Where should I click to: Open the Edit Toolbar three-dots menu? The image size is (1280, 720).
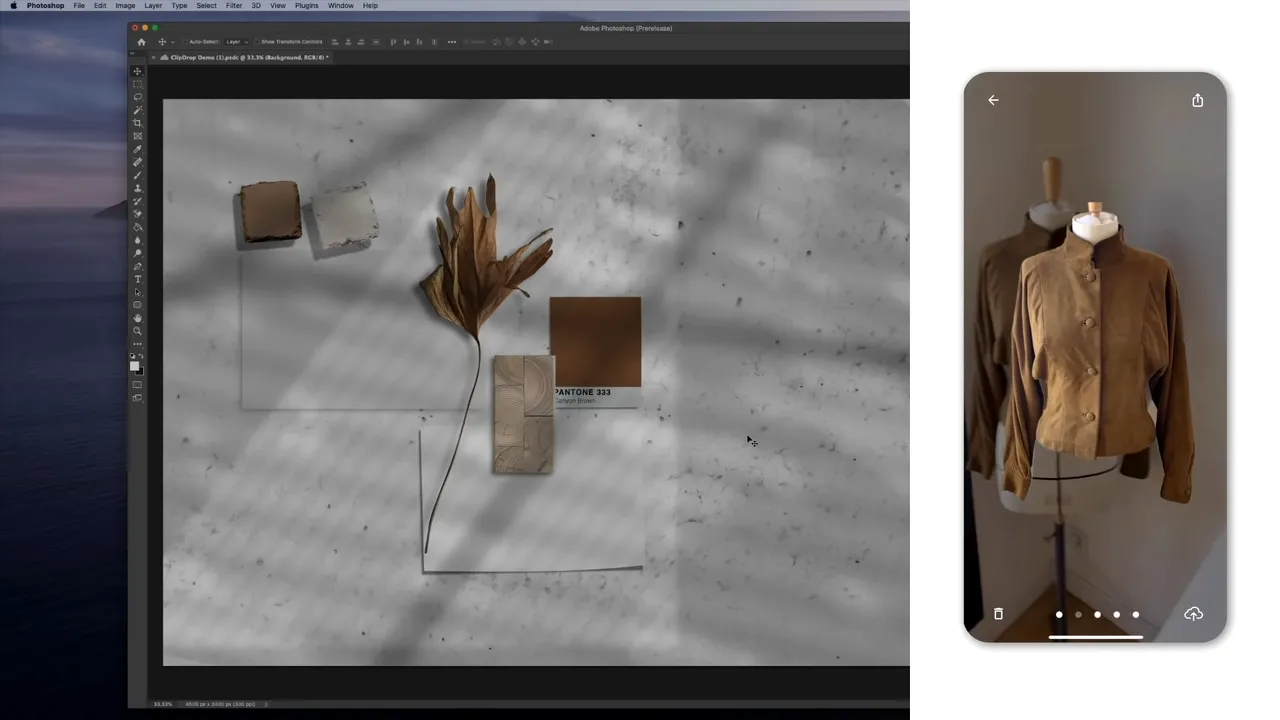click(137, 344)
